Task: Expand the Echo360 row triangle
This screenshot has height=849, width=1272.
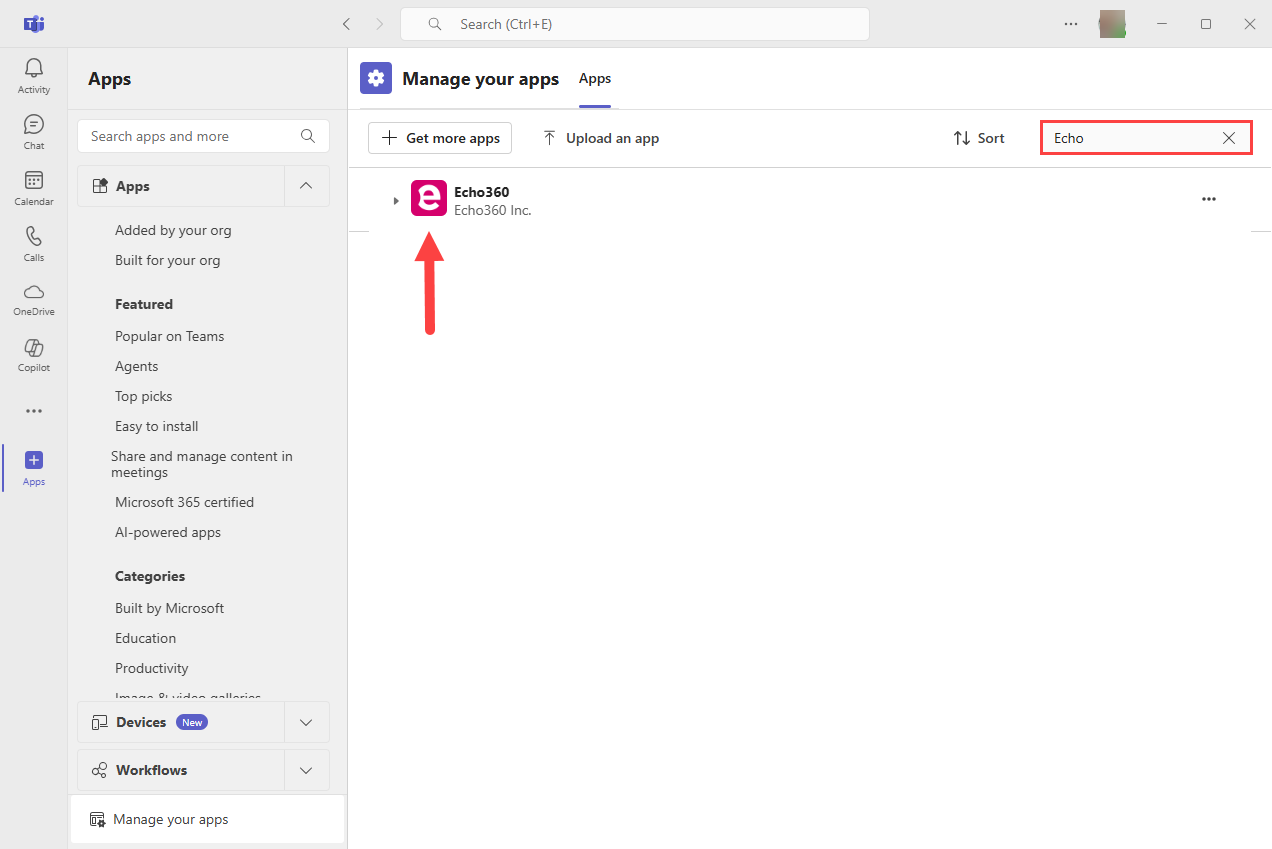Action: 396,201
